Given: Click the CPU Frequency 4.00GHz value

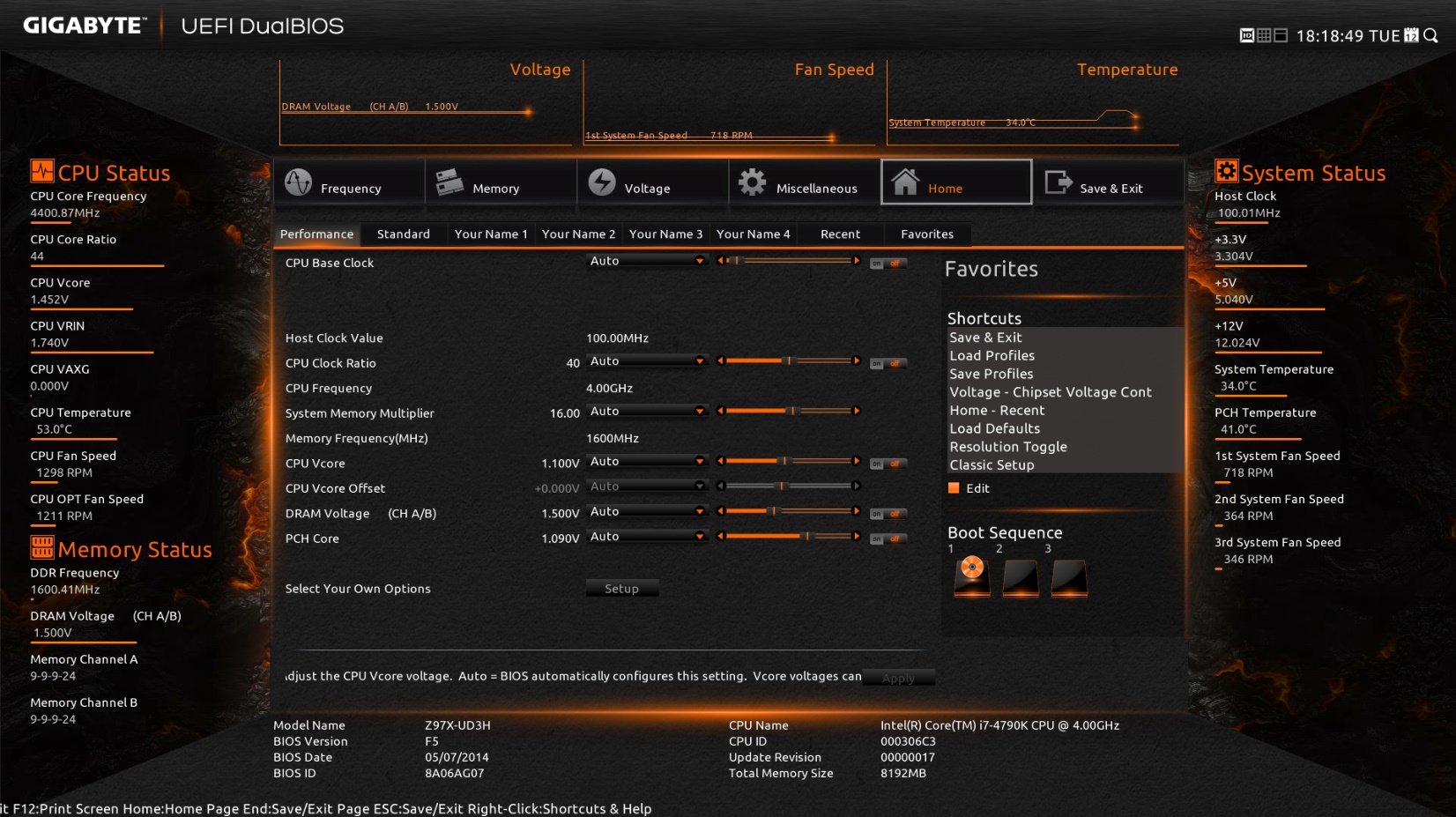Looking at the screenshot, I should [609, 389].
